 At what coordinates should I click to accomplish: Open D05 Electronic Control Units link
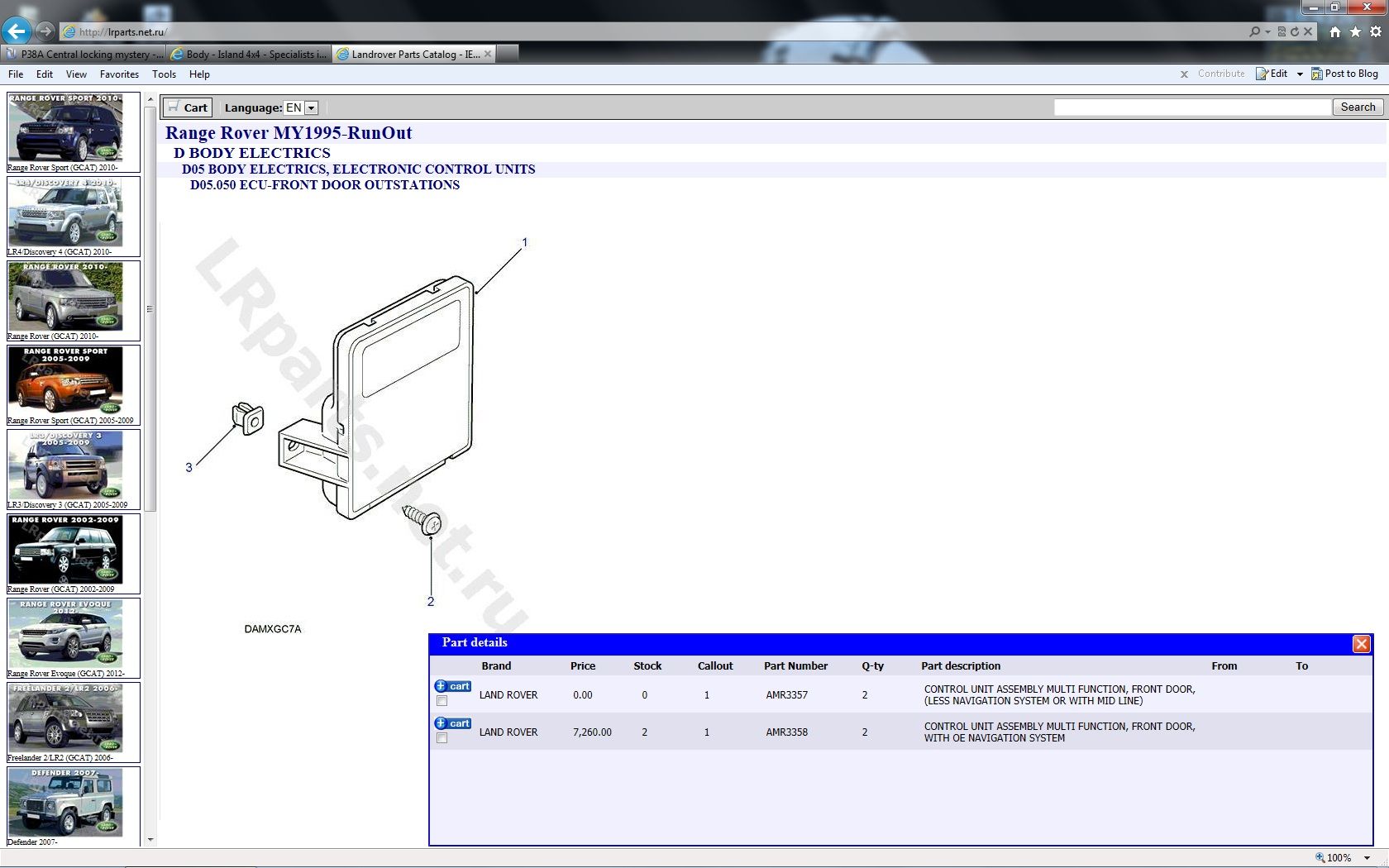pyautogui.click(x=359, y=169)
